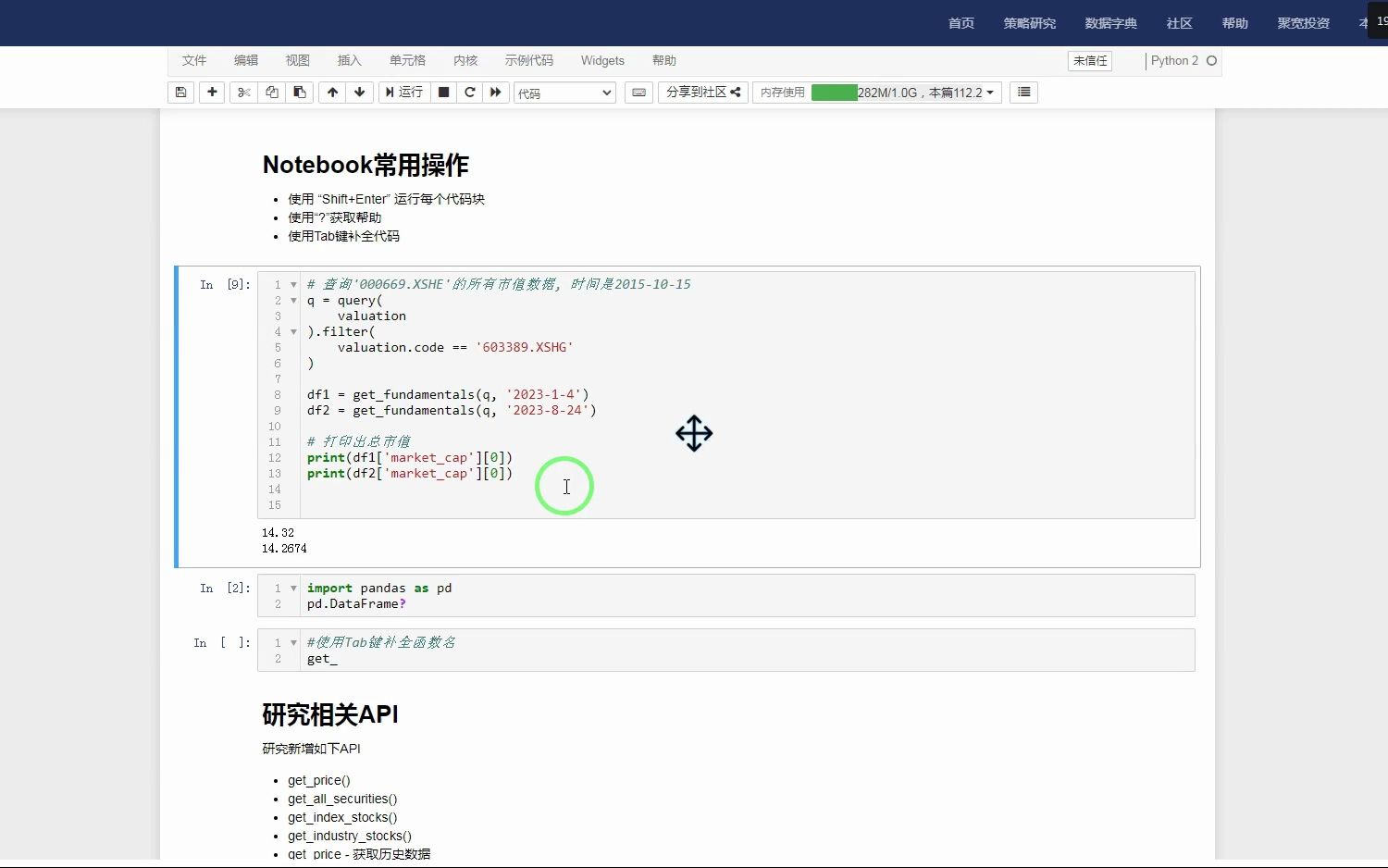Paste cell below with clipboard icon

coord(299,93)
